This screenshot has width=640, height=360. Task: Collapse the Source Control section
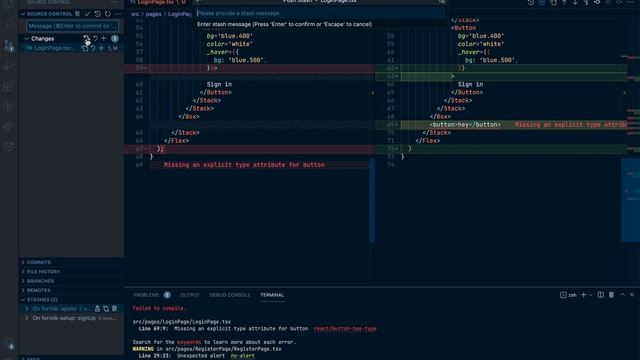tap(23, 14)
